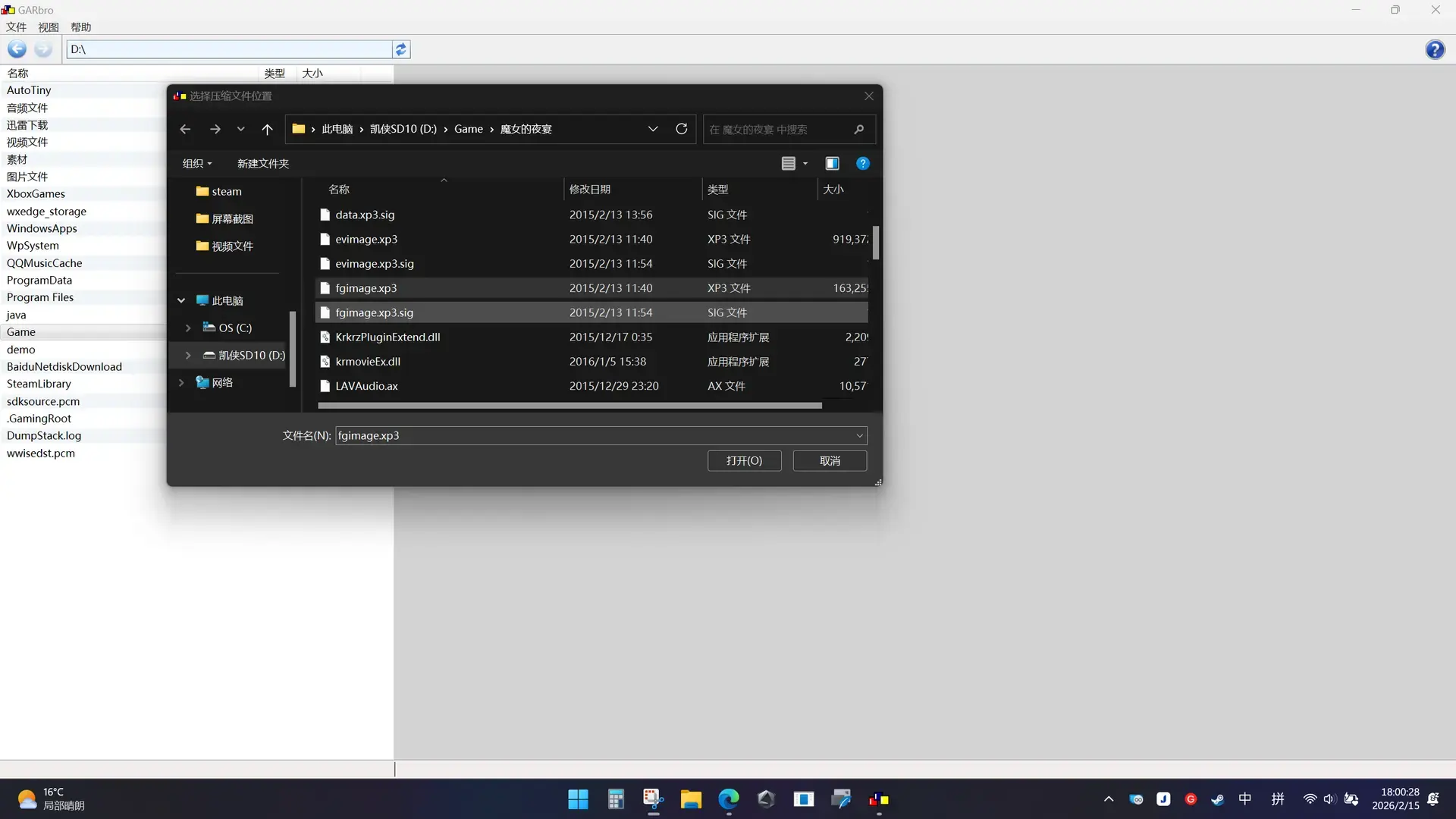Go forward in file dialog

click(215, 129)
